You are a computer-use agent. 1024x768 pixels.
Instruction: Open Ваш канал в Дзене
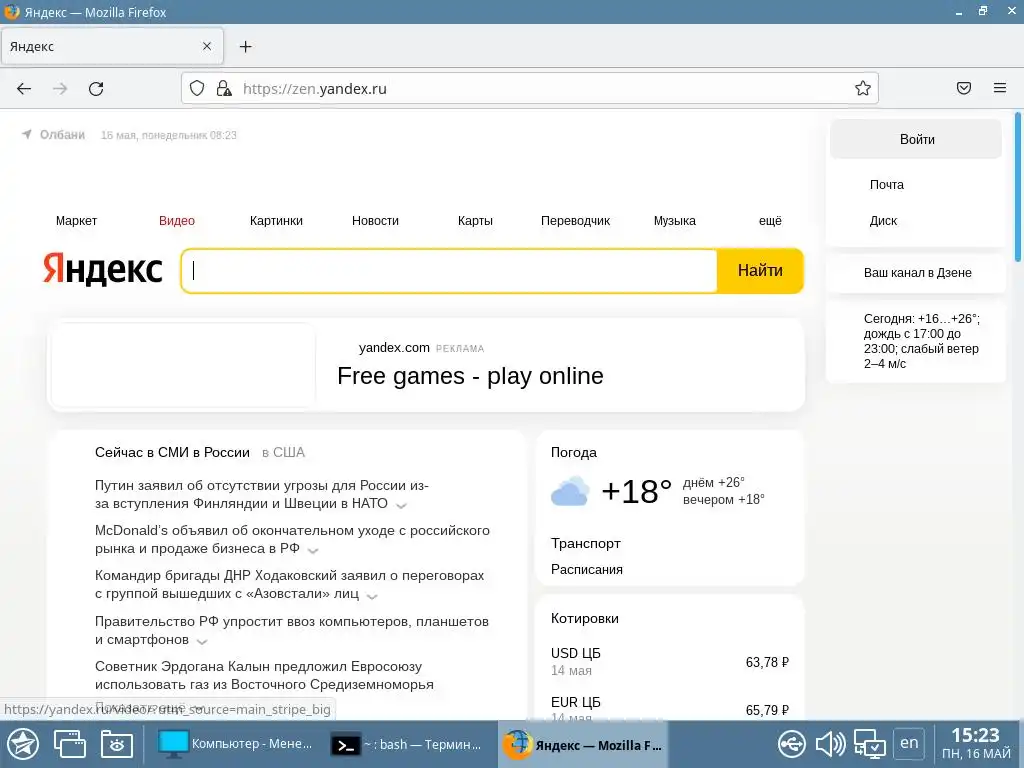click(917, 272)
